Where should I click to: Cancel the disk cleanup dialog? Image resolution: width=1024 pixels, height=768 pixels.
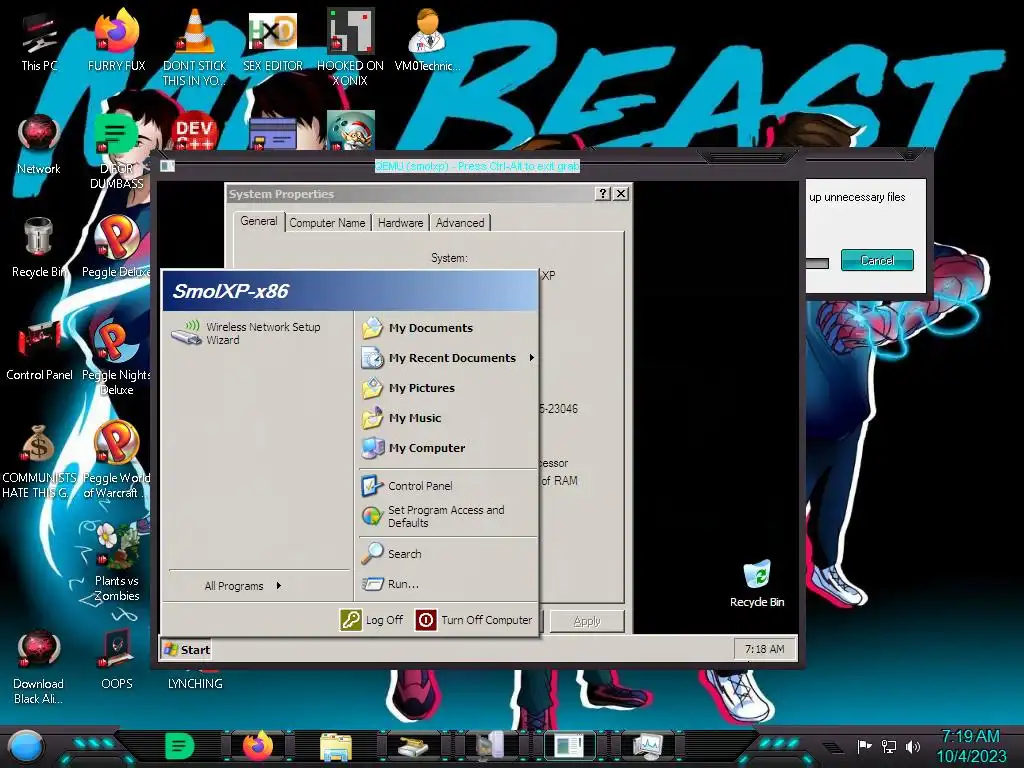click(877, 260)
